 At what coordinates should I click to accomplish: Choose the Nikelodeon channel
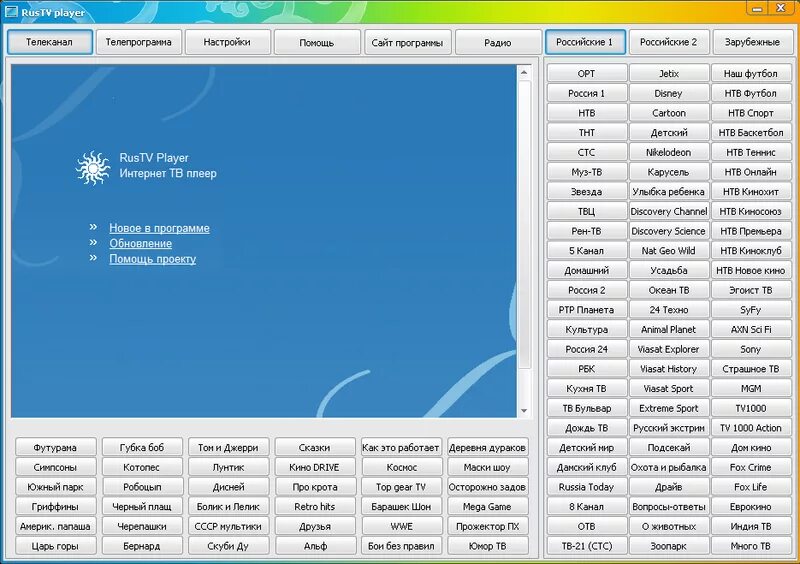point(668,152)
